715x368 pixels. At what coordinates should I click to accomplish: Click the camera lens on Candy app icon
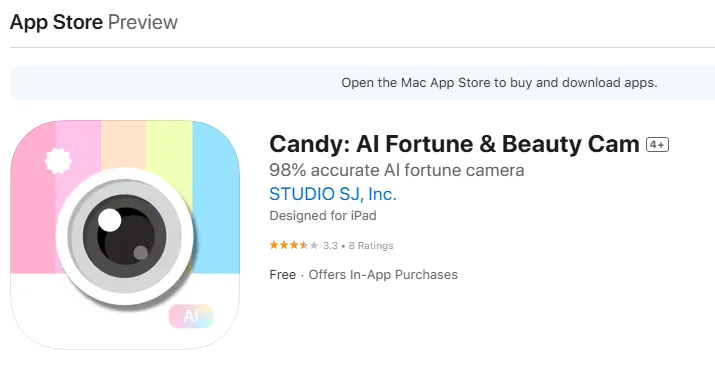(124, 237)
